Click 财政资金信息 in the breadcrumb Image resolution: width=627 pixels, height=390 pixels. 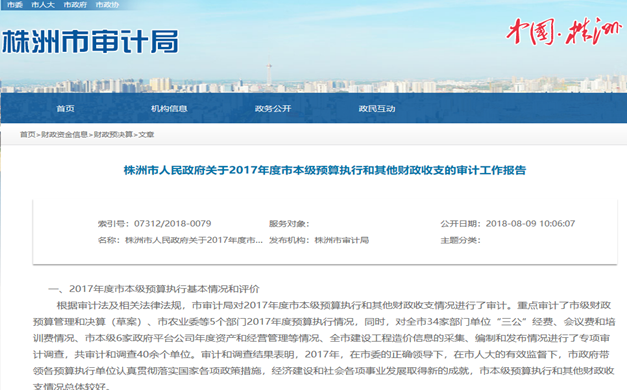pos(64,134)
